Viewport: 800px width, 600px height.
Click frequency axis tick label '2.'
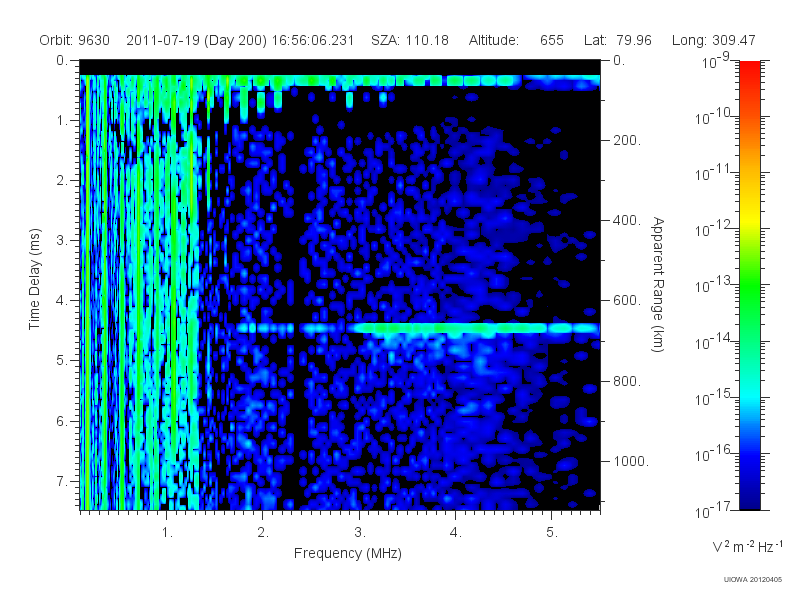point(263,533)
